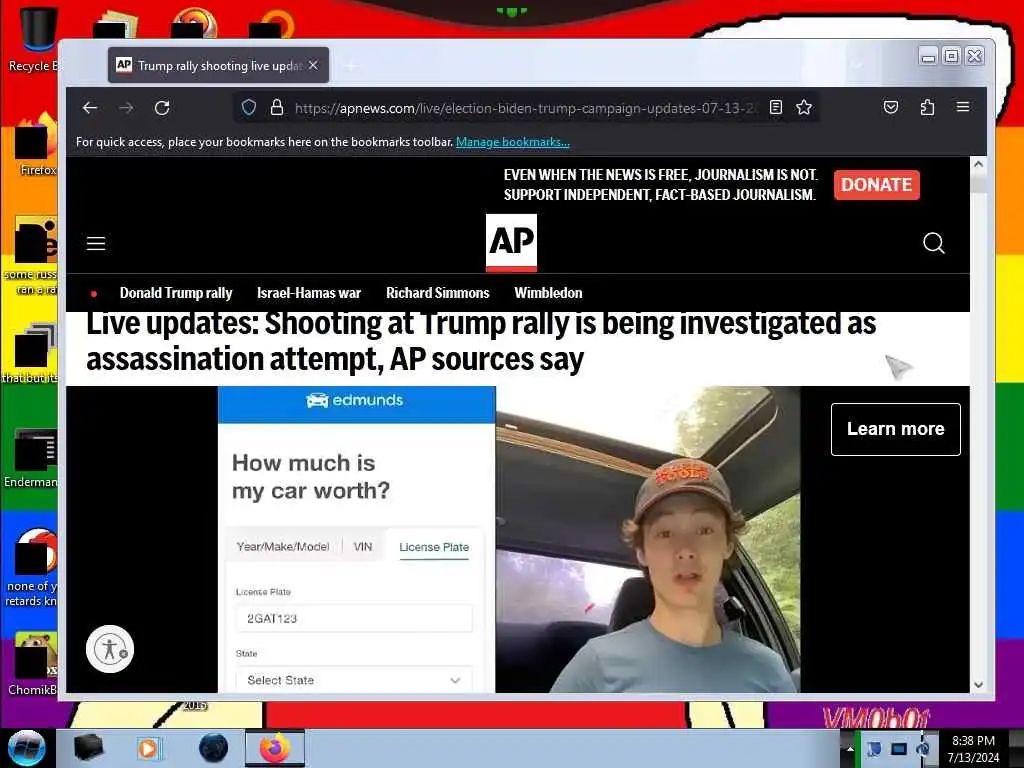Open the black pinned taskbar icon
1024x768 pixels.
tap(88, 748)
